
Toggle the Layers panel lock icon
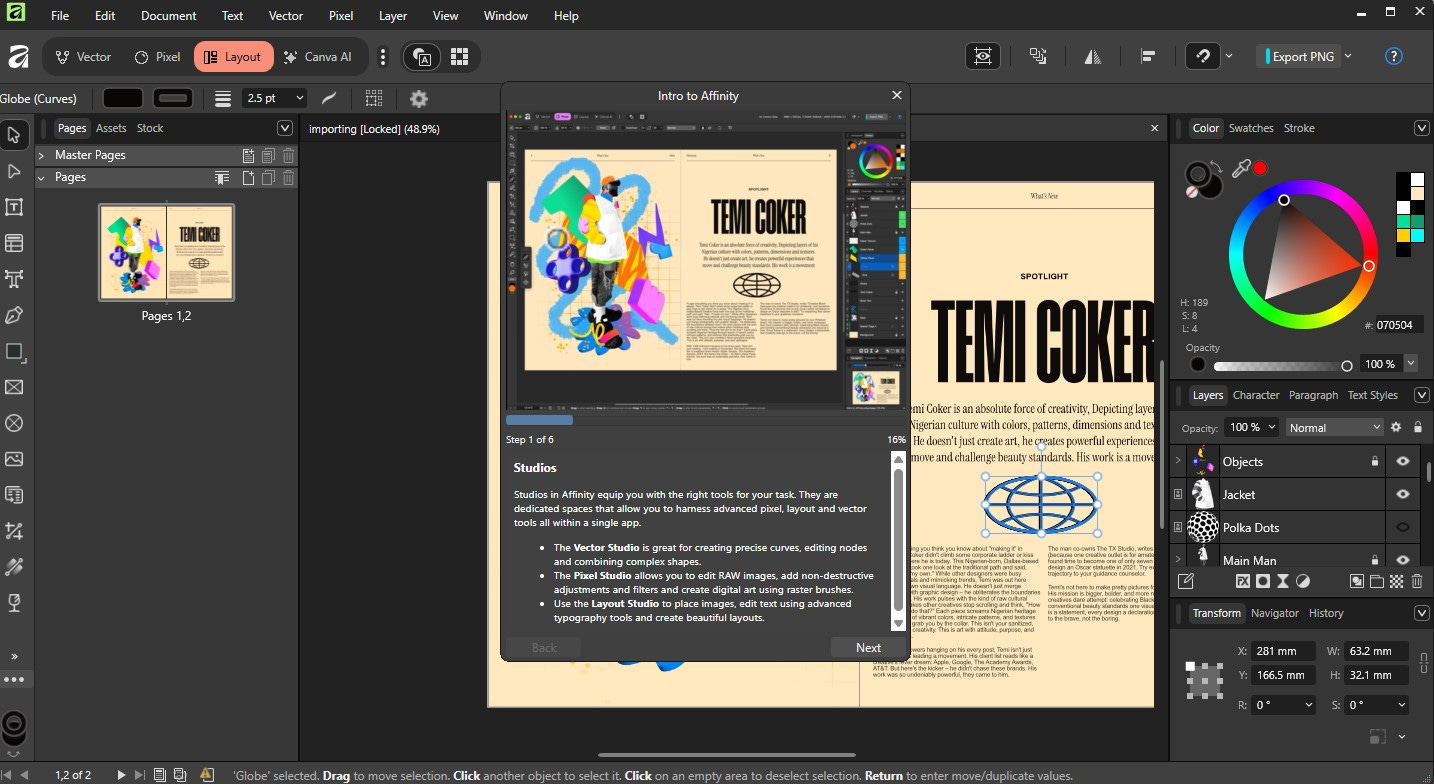(x=1417, y=427)
